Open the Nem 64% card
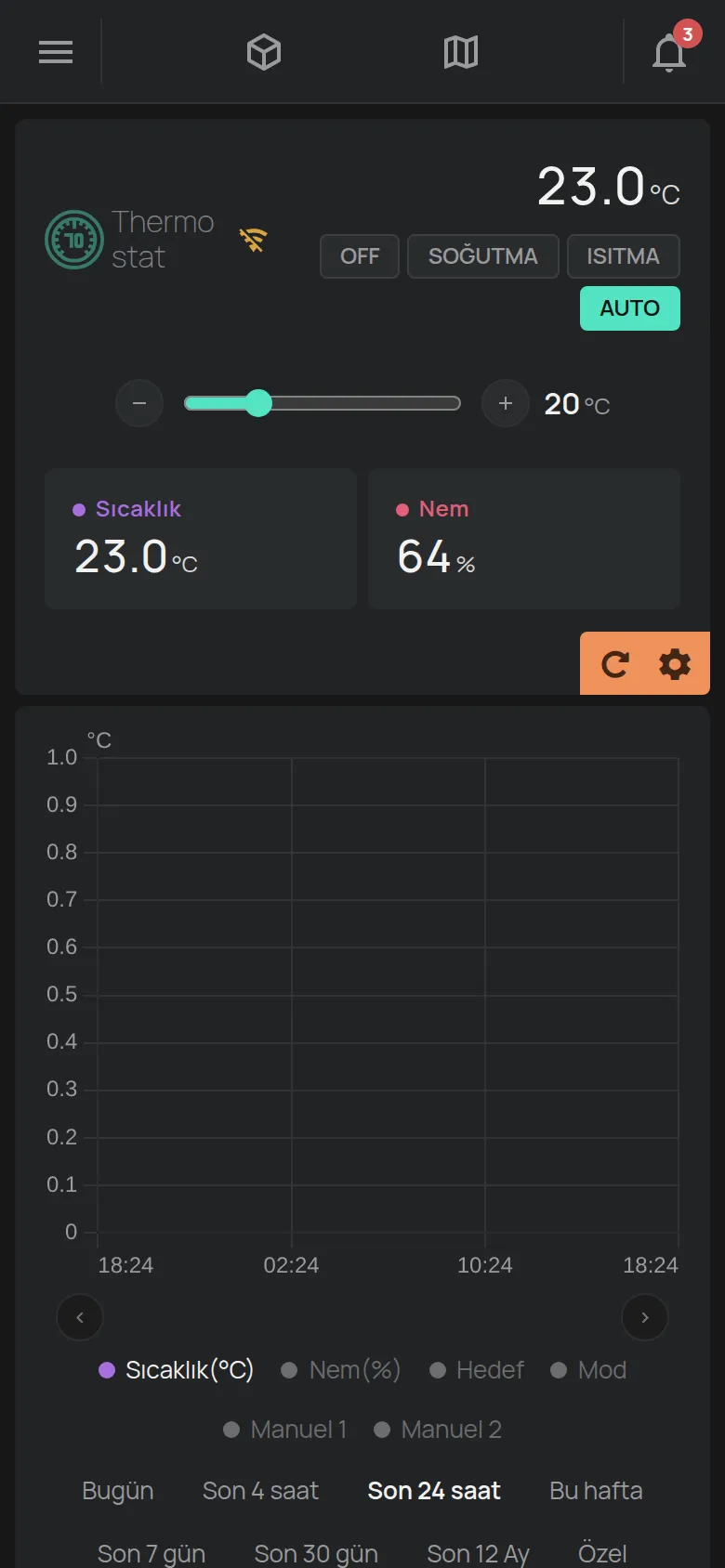 (x=524, y=539)
